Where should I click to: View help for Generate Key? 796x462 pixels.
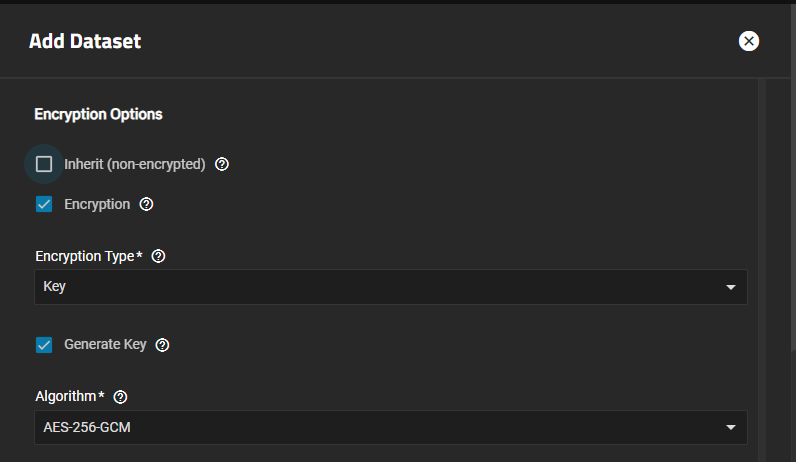point(163,345)
